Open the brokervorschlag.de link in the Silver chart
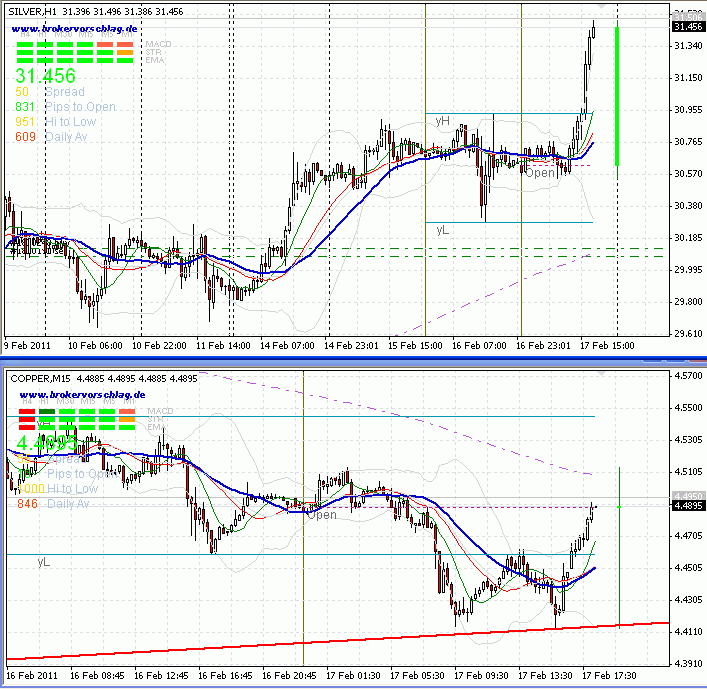707x689 pixels. coord(74,29)
